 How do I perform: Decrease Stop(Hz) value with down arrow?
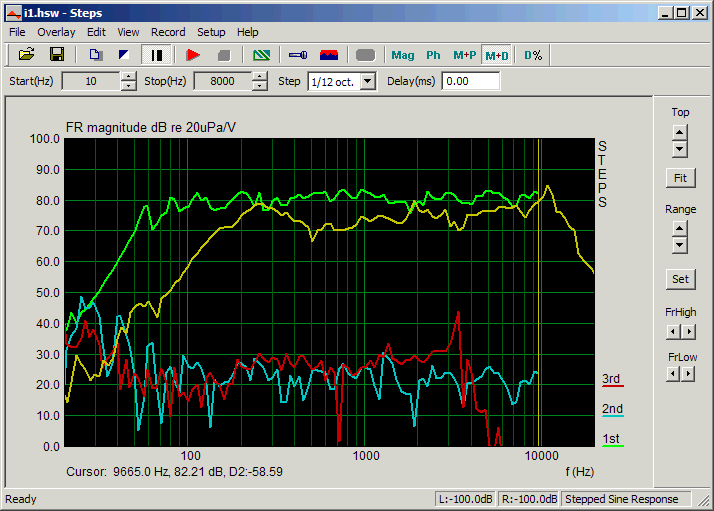click(259, 86)
